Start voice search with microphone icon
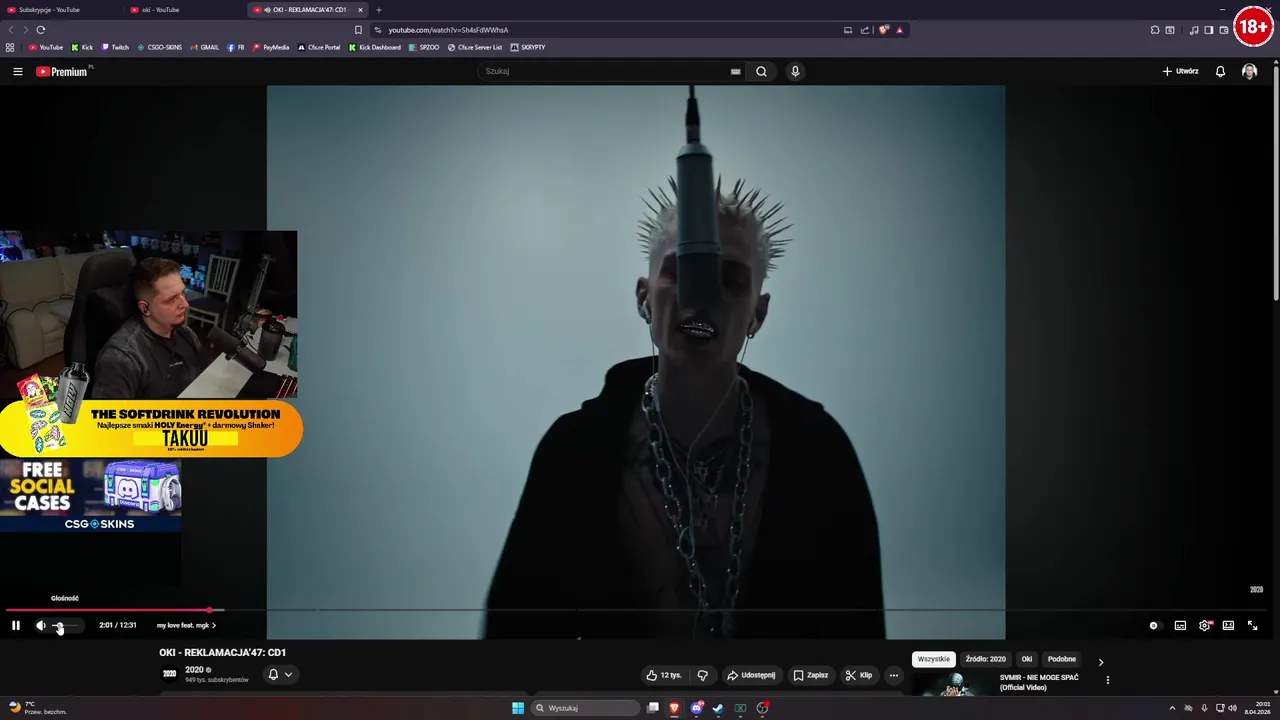This screenshot has height=720, width=1280. (795, 71)
